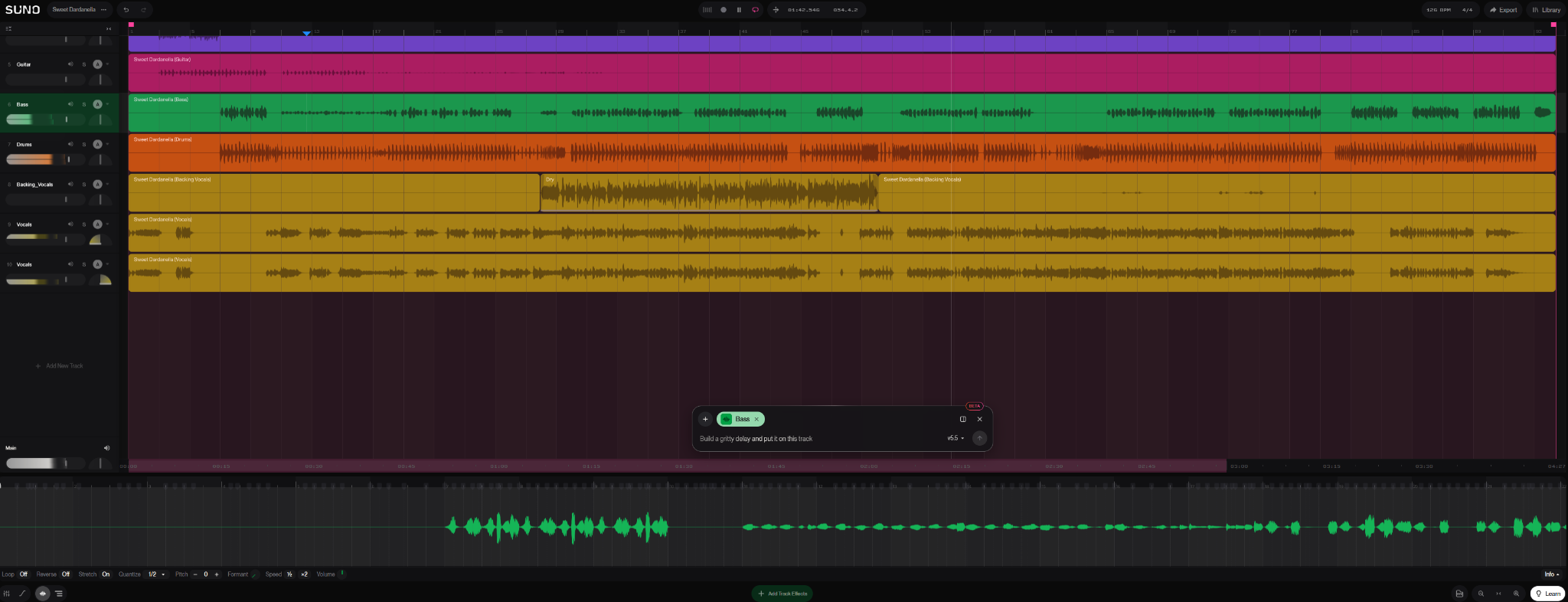Click Add New Track
The image size is (1568, 602).
(59, 366)
